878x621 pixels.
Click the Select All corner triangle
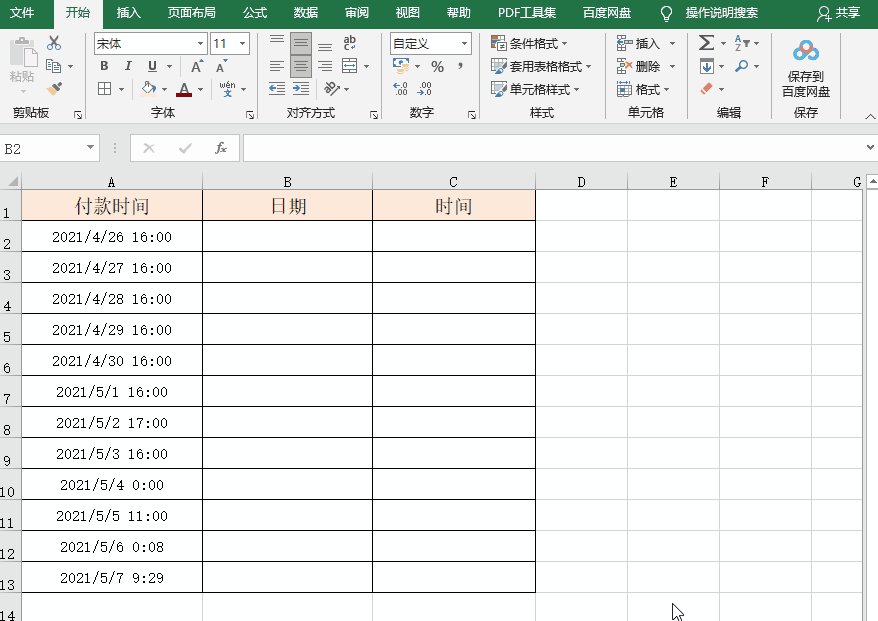coord(11,181)
